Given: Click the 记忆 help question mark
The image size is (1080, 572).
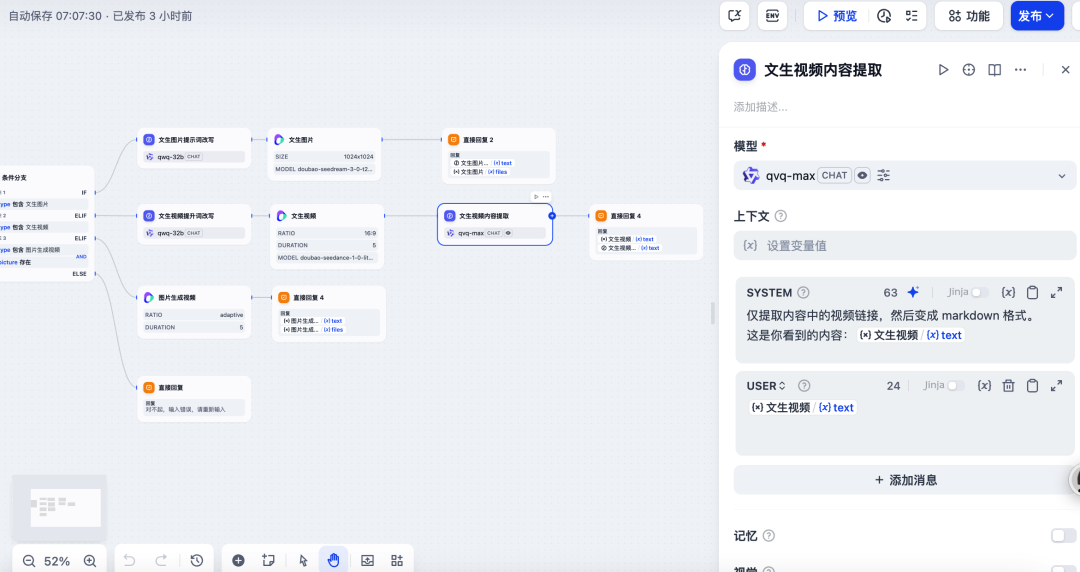Looking at the screenshot, I should pyautogui.click(x=769, y=535).
